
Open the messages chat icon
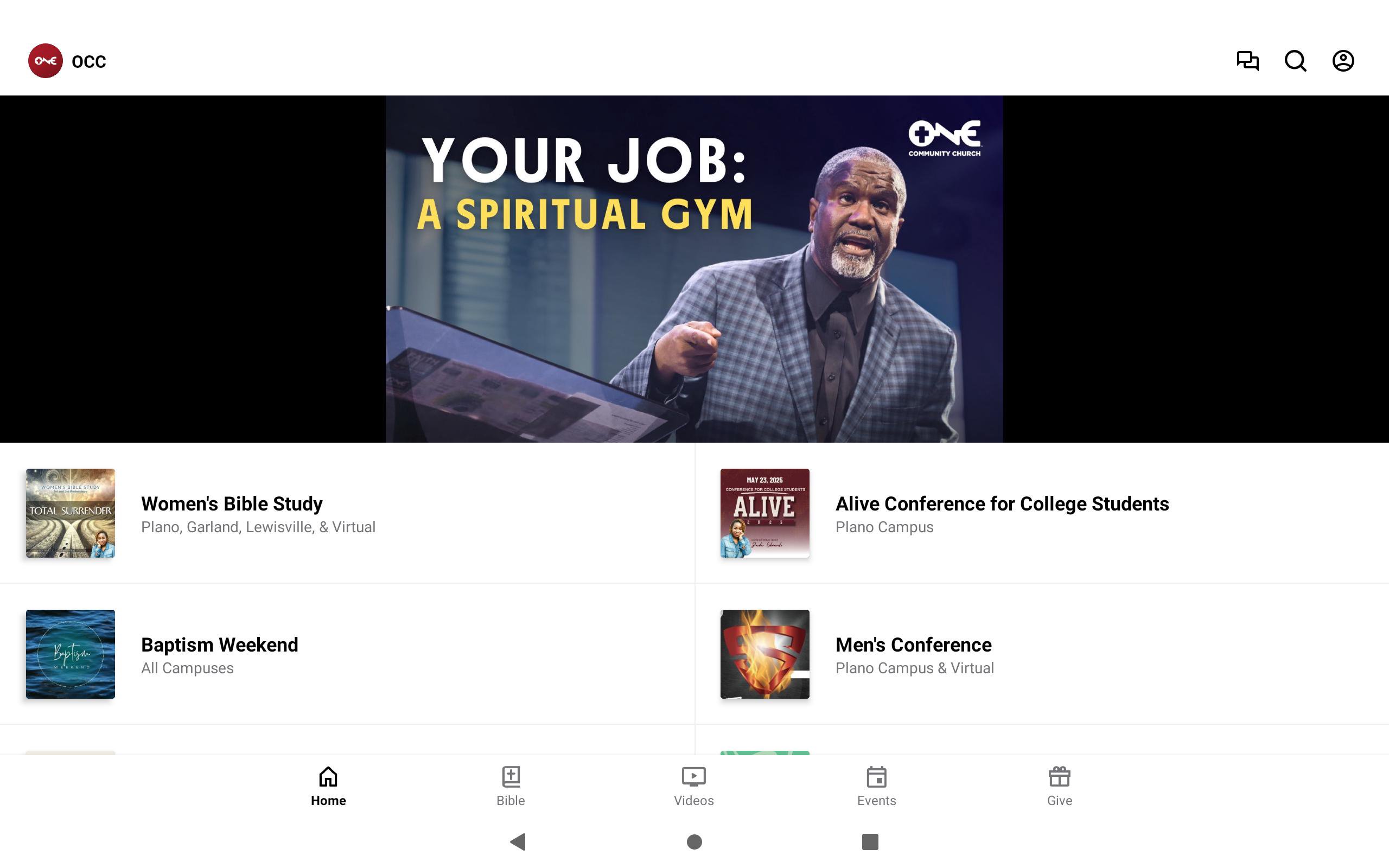coord(1247,61)
